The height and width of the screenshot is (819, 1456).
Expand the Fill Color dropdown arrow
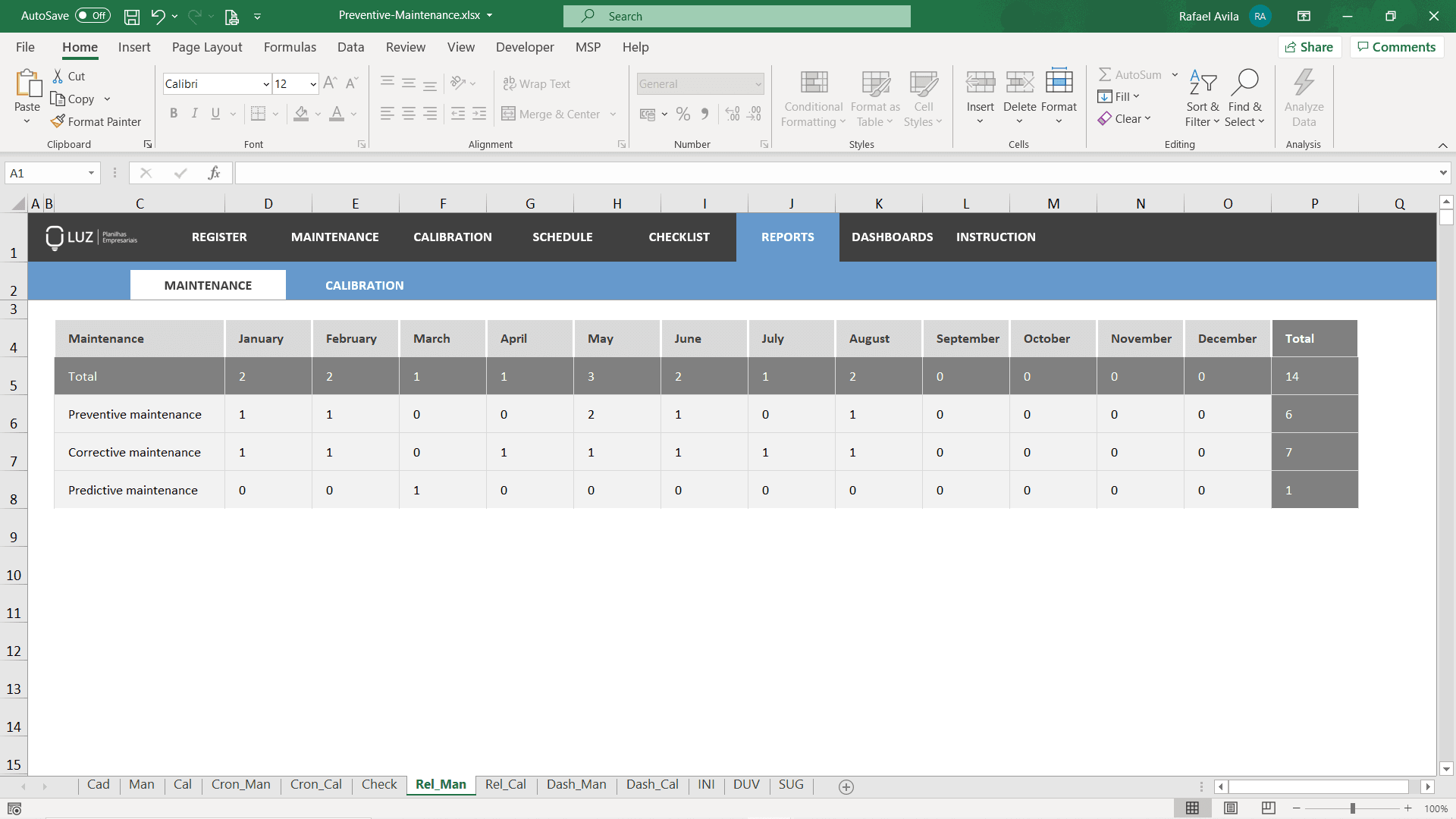[318, 115]
